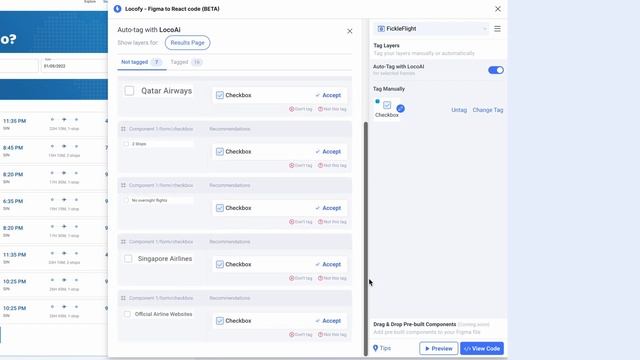This screenshot has width=640, height=360.
Task: Click the plane icon in the 6:35 PM flight row
Action: (x=64, y=200)
